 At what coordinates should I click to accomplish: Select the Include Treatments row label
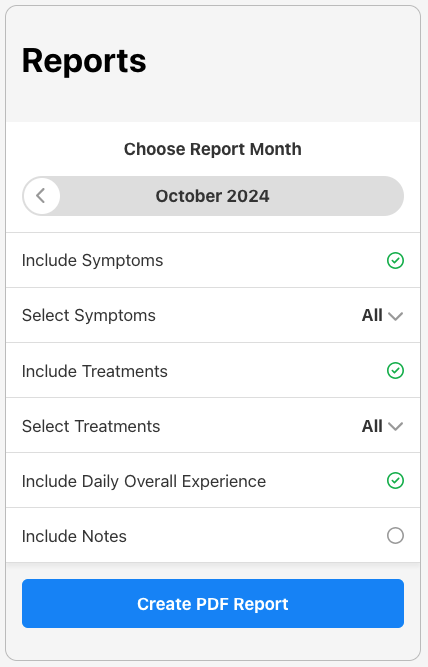pos(94,371)
